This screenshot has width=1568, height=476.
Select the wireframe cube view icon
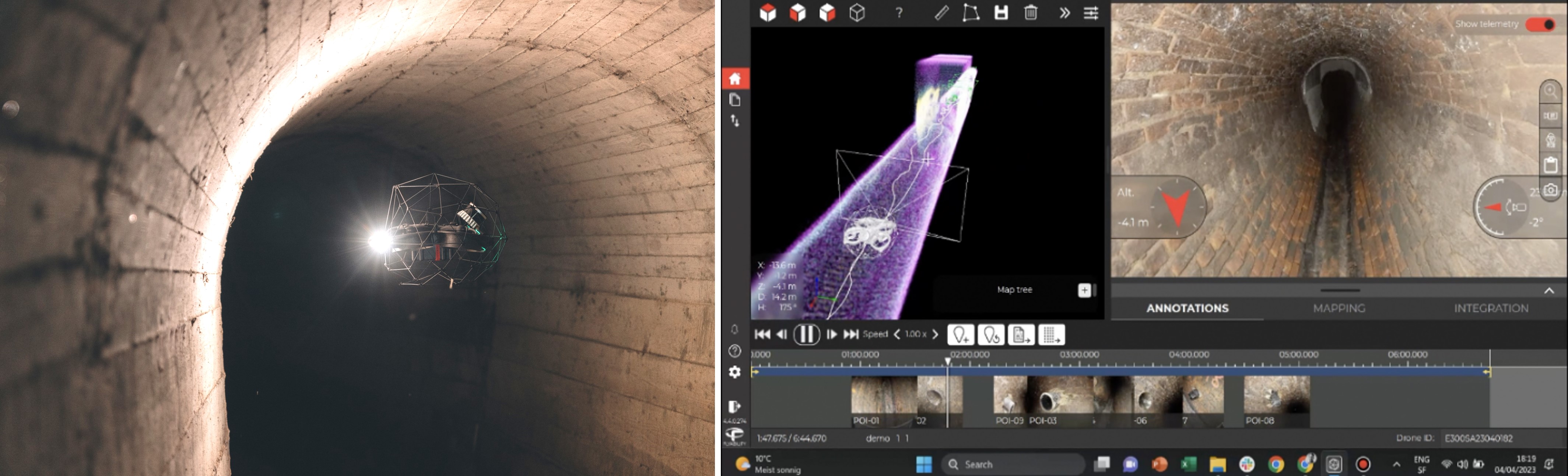click(x=857, y=12)
